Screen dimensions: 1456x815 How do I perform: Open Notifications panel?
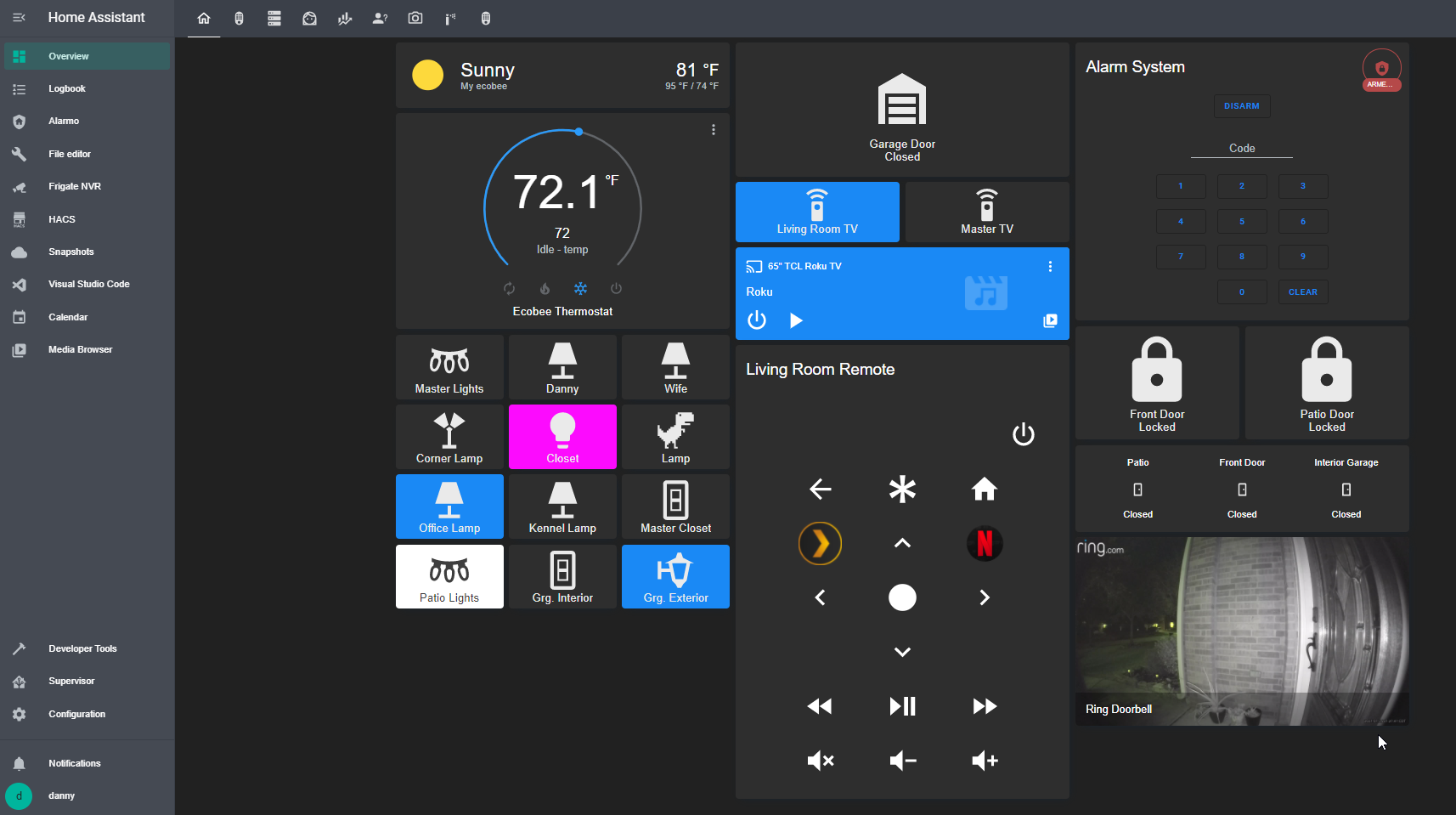pos(87,763)
